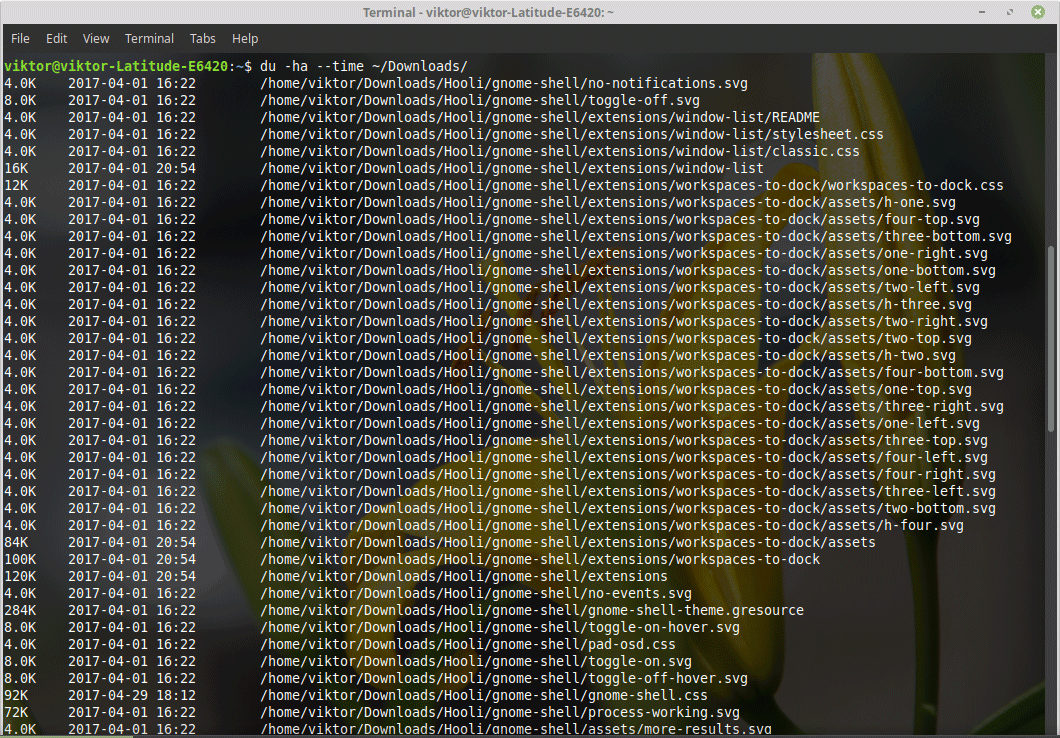
Task: Click the pad-osd.css path line
Action: click(468, 644)
